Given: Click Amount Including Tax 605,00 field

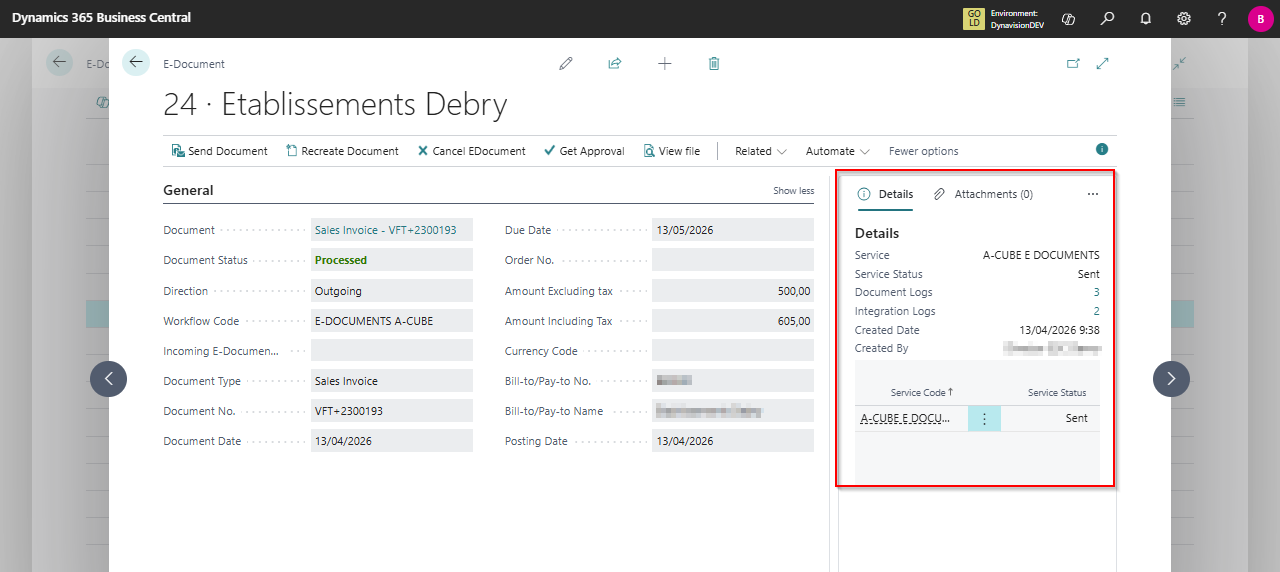Looking at the screenshot, I should coord(733,321).
